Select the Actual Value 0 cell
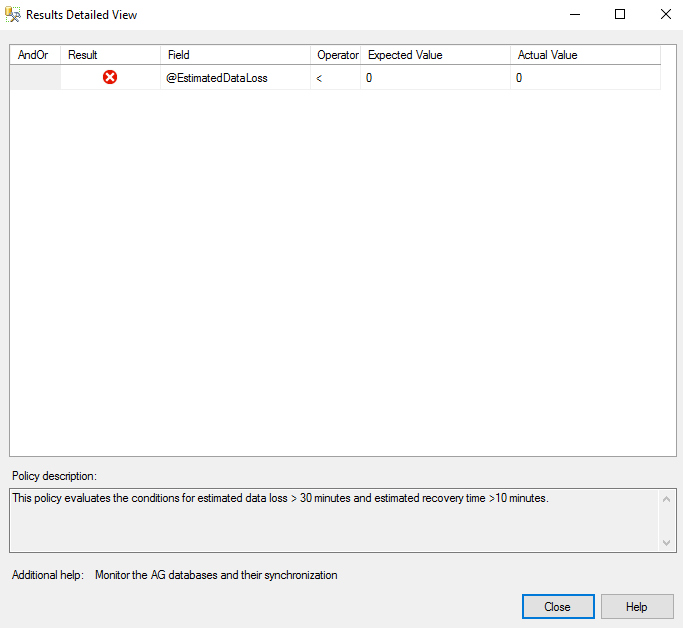The height and width of the screenshot is (628, 683). (x=585, y=78)
